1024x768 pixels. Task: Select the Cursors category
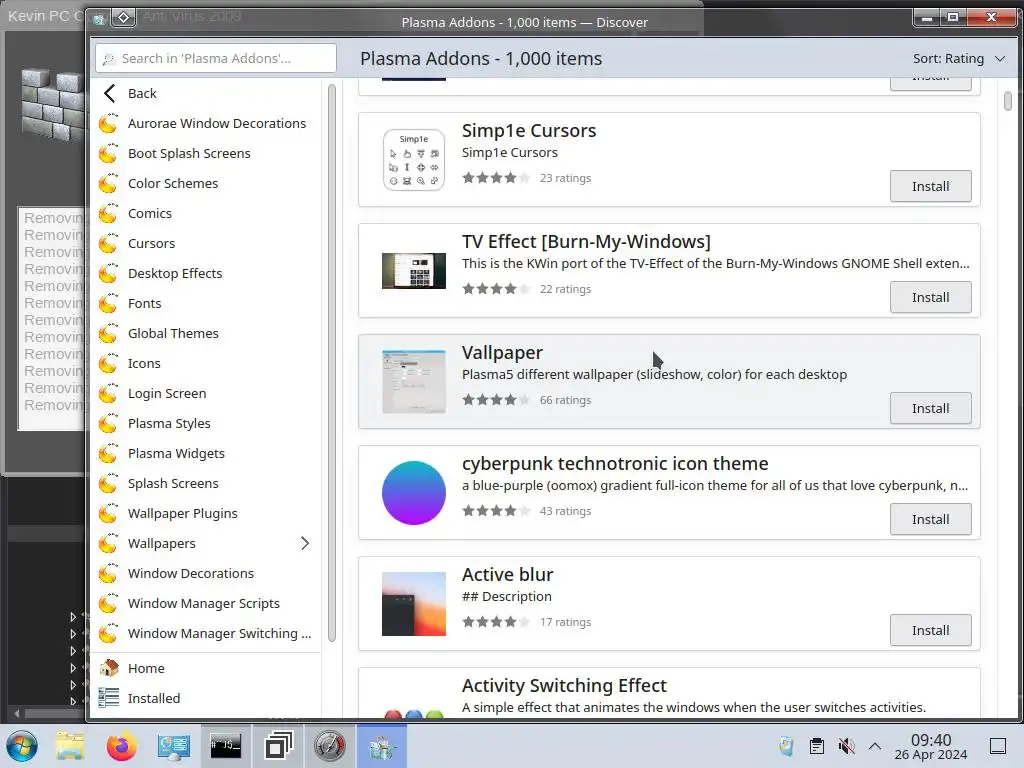click(x=205, y=244)
